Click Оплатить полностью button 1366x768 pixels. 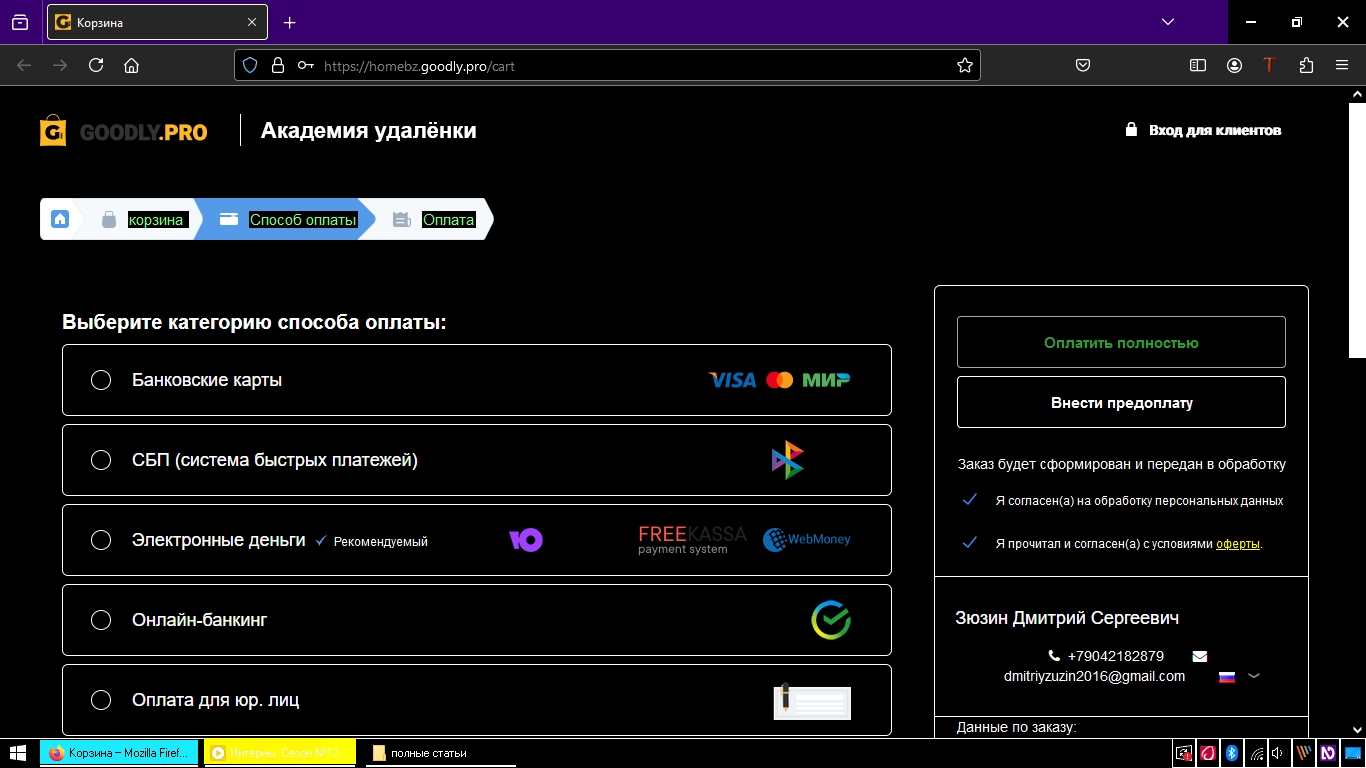(x=1121, y=343)
